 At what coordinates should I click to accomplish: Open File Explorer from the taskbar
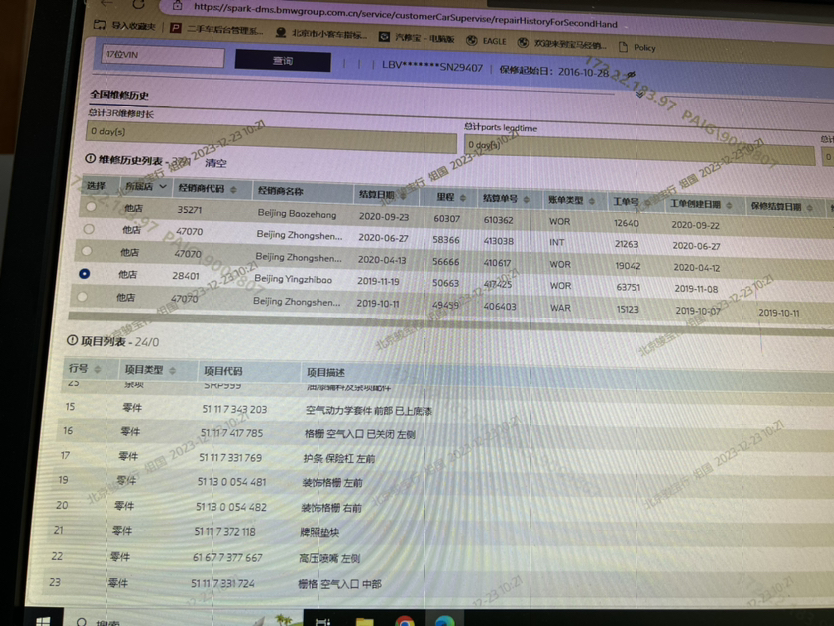pyautogui.click(x=365, y=622)
